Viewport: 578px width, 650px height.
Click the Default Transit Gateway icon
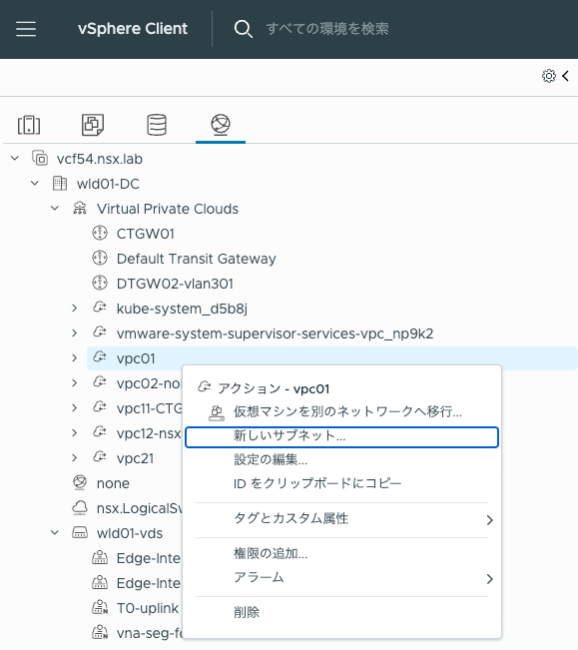(100, 258)
